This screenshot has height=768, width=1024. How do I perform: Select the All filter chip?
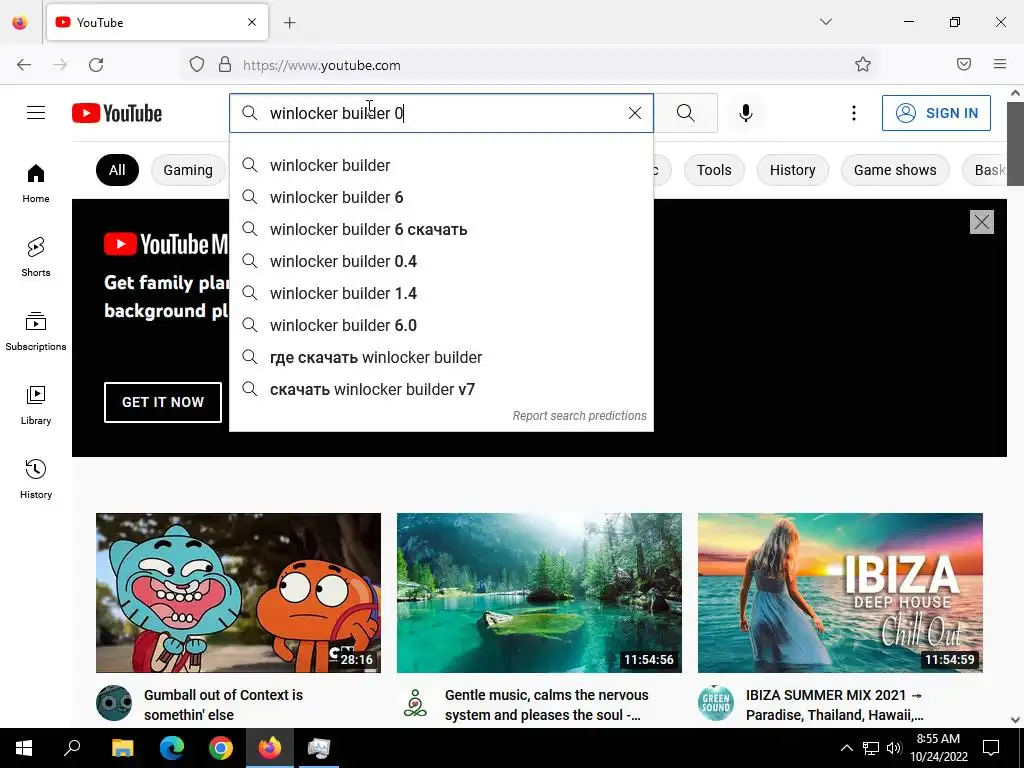tap(117, 170)
